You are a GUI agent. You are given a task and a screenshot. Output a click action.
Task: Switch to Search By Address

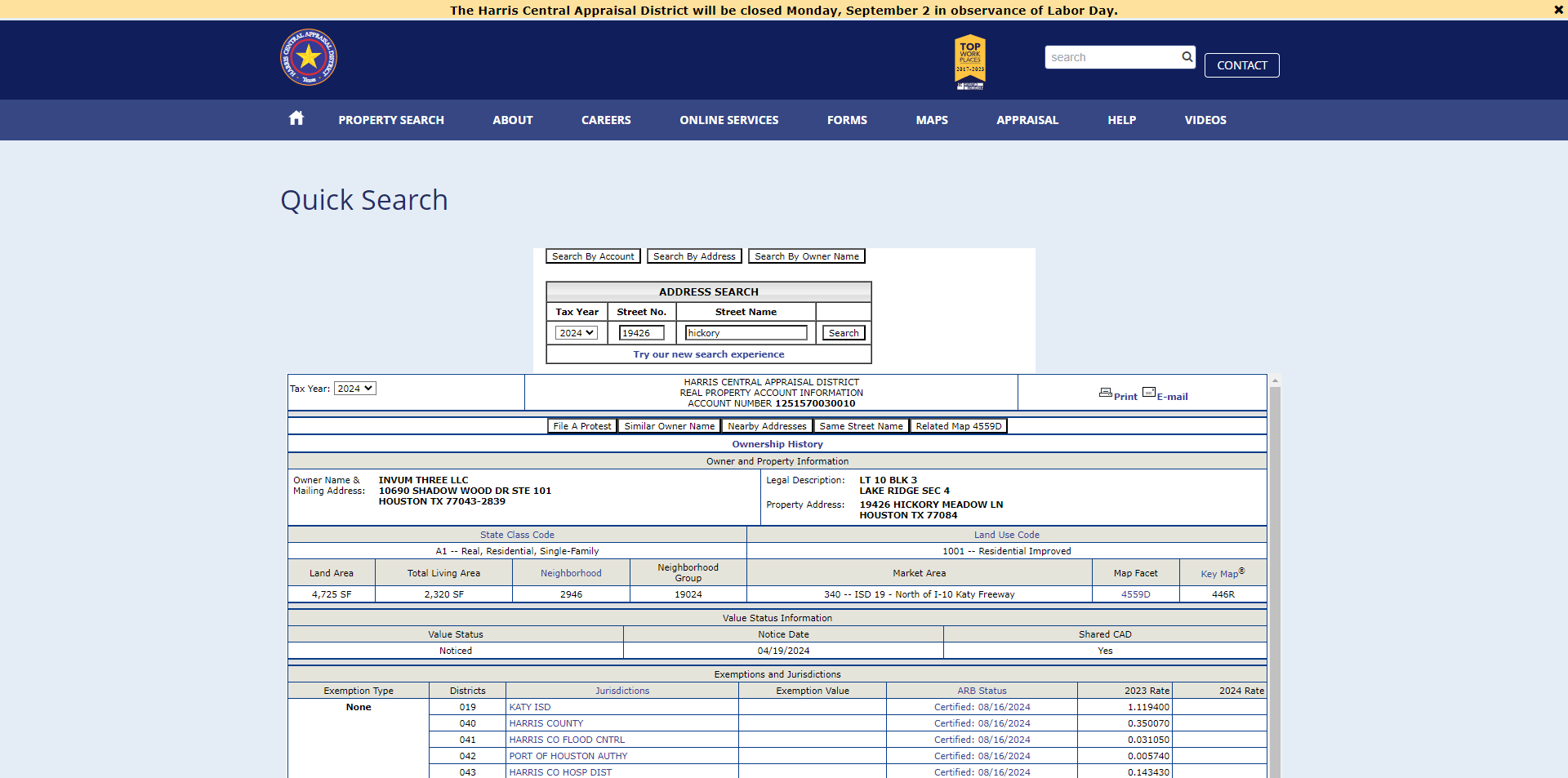click(x=694, y=256)
